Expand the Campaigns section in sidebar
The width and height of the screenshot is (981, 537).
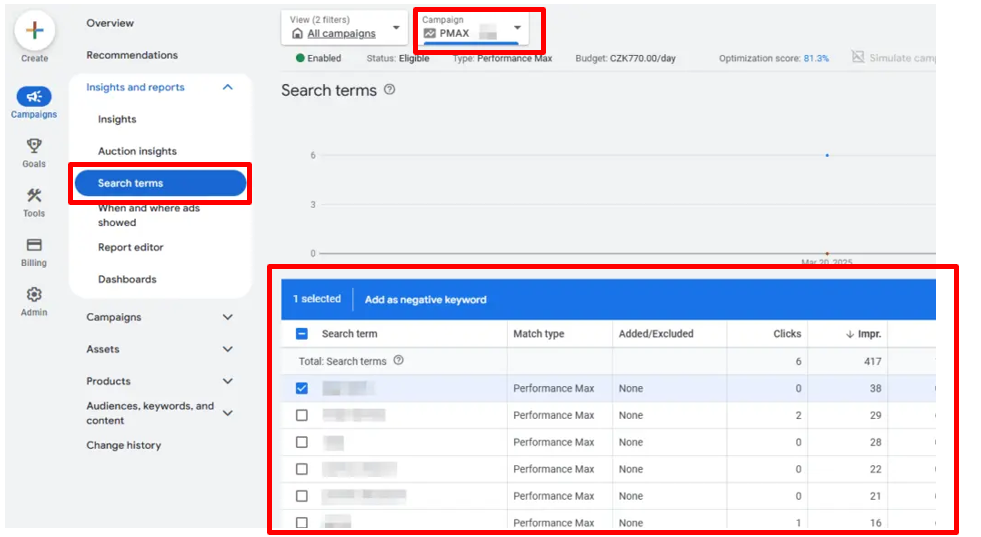(228, 317)
